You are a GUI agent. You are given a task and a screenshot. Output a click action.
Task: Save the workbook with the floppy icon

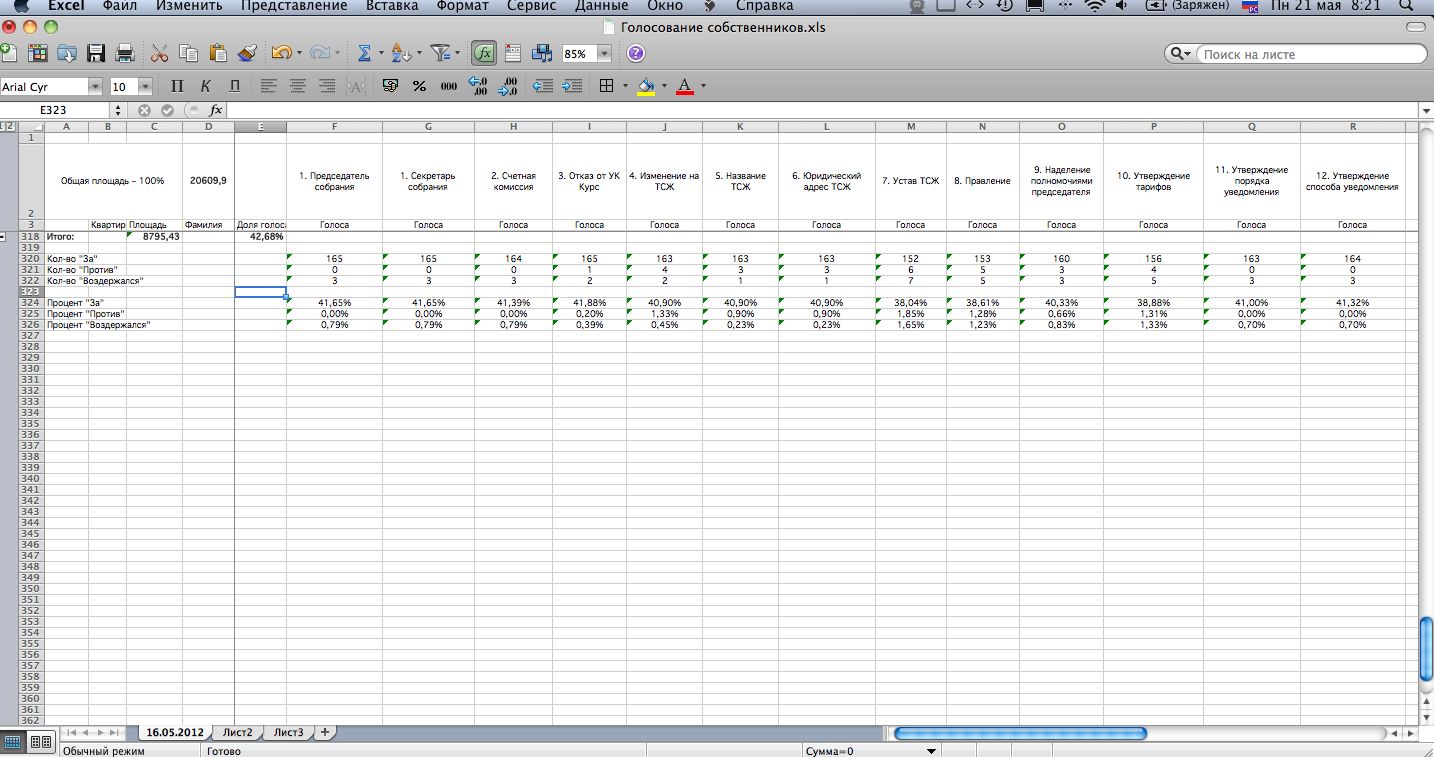coord(96,53)
